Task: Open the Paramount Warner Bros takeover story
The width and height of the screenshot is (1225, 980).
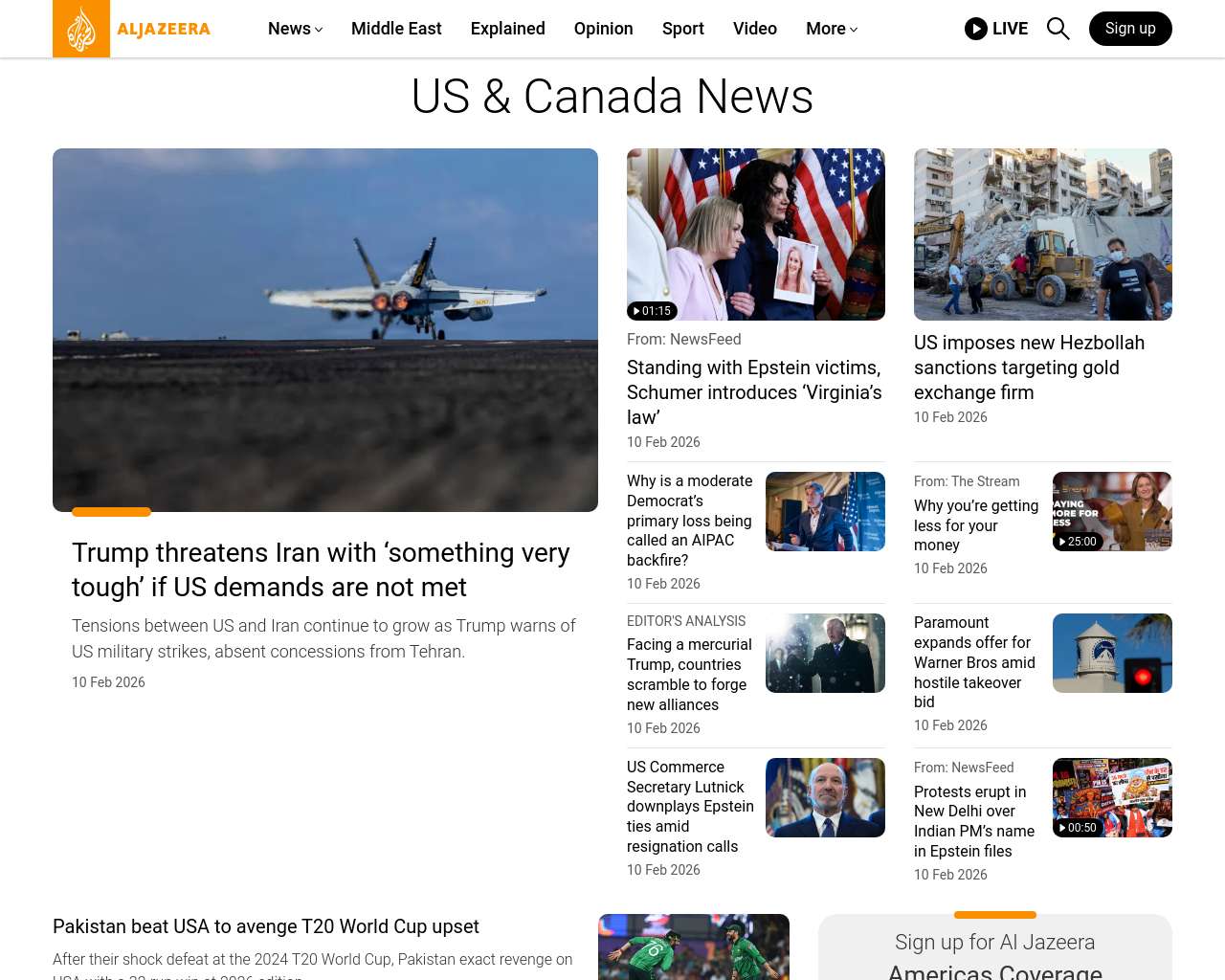Action: click(974, 662)
